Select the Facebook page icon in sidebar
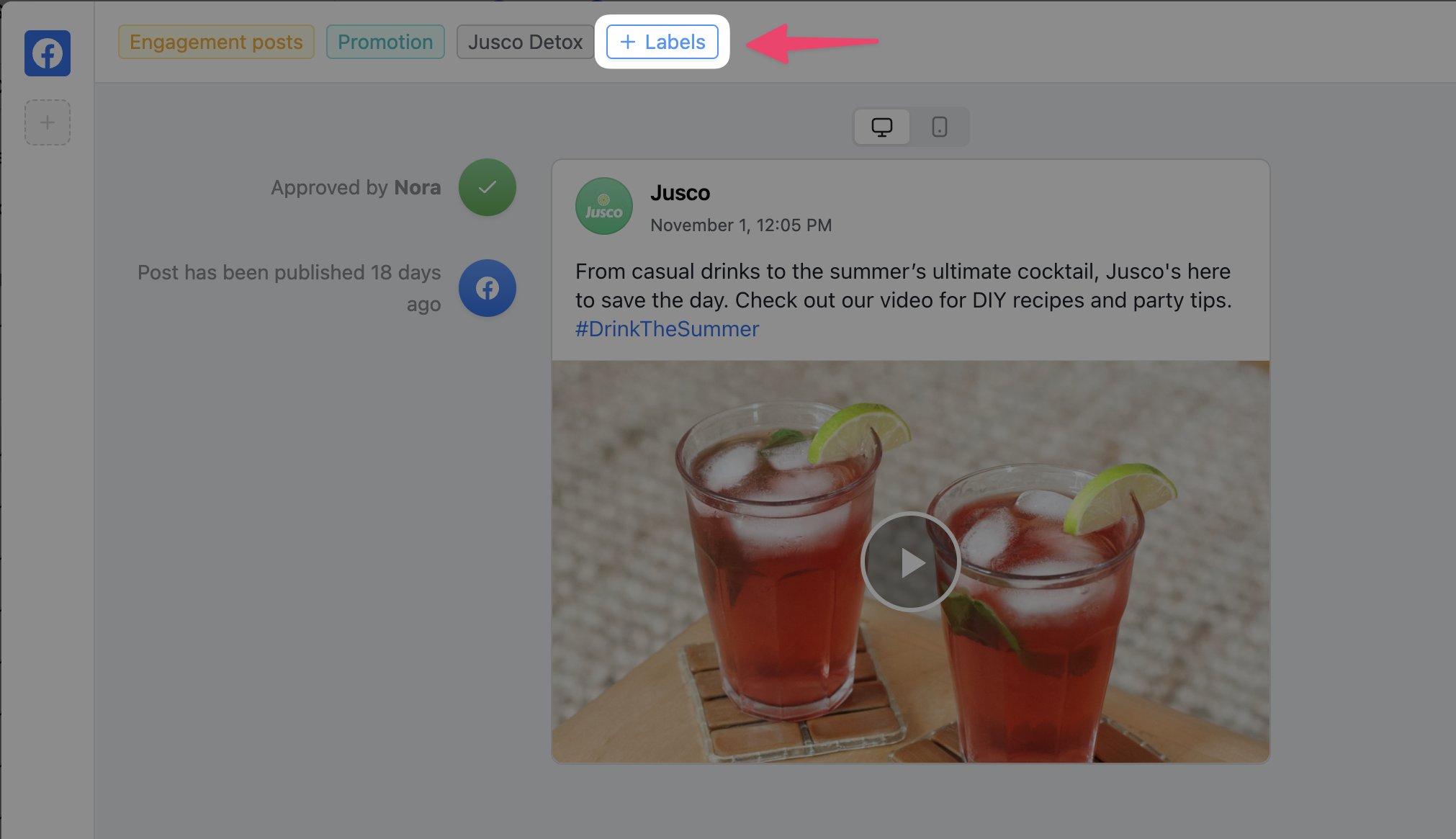This screenshot has height=839, width=1456. (x=48, y=53)
